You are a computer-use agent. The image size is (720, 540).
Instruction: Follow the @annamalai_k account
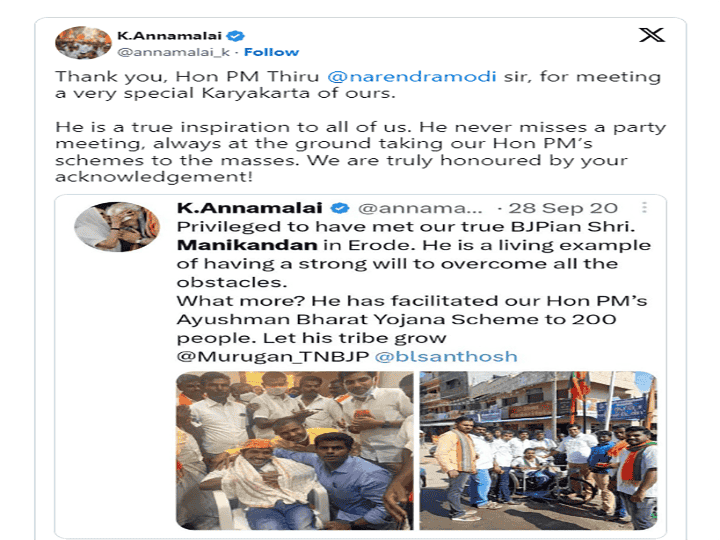point(271,52)
